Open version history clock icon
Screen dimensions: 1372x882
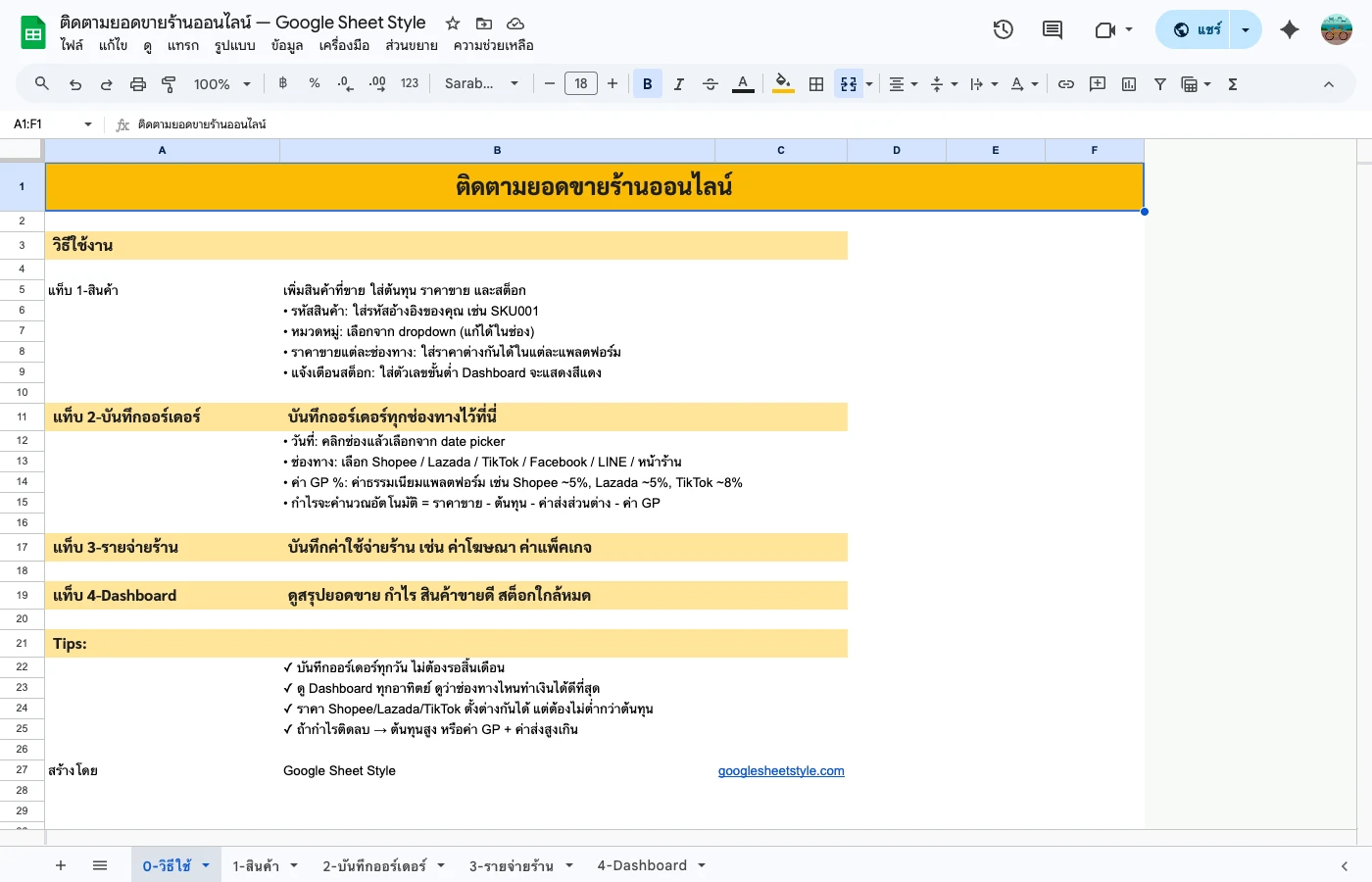pyautogui.click(x=1003, y=29)
